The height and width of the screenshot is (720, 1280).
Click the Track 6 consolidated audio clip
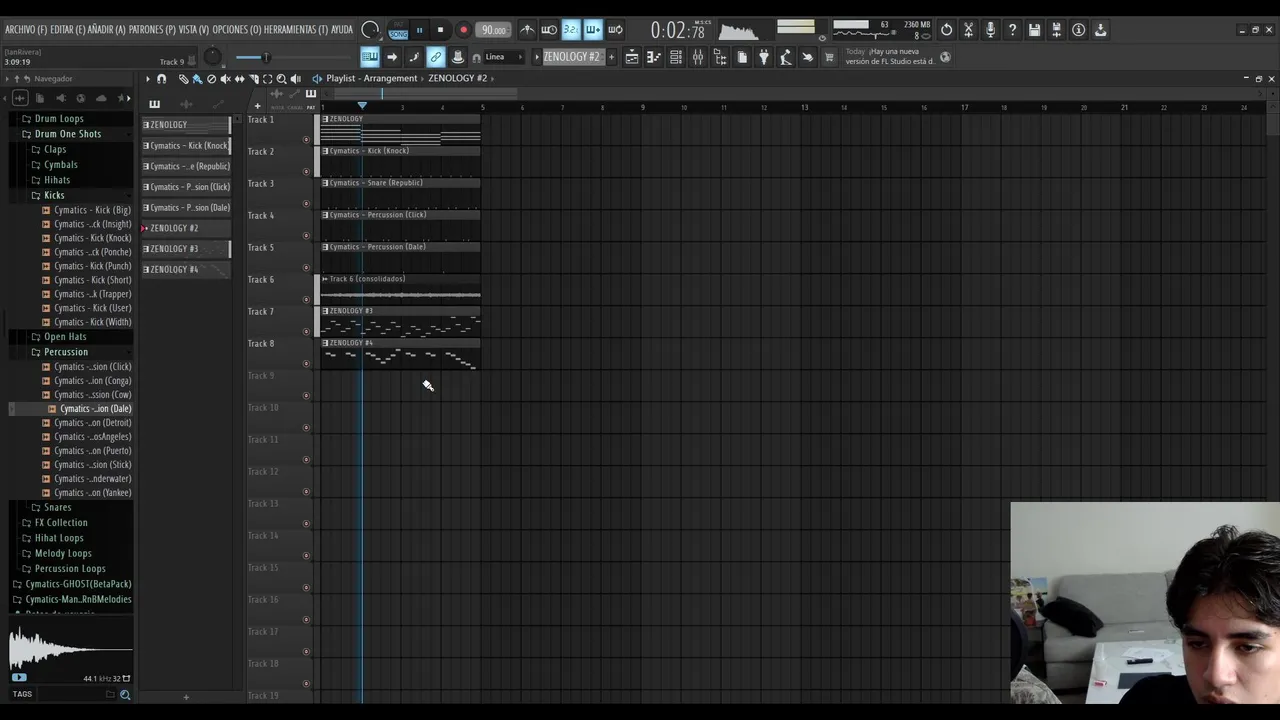point(400,289)
